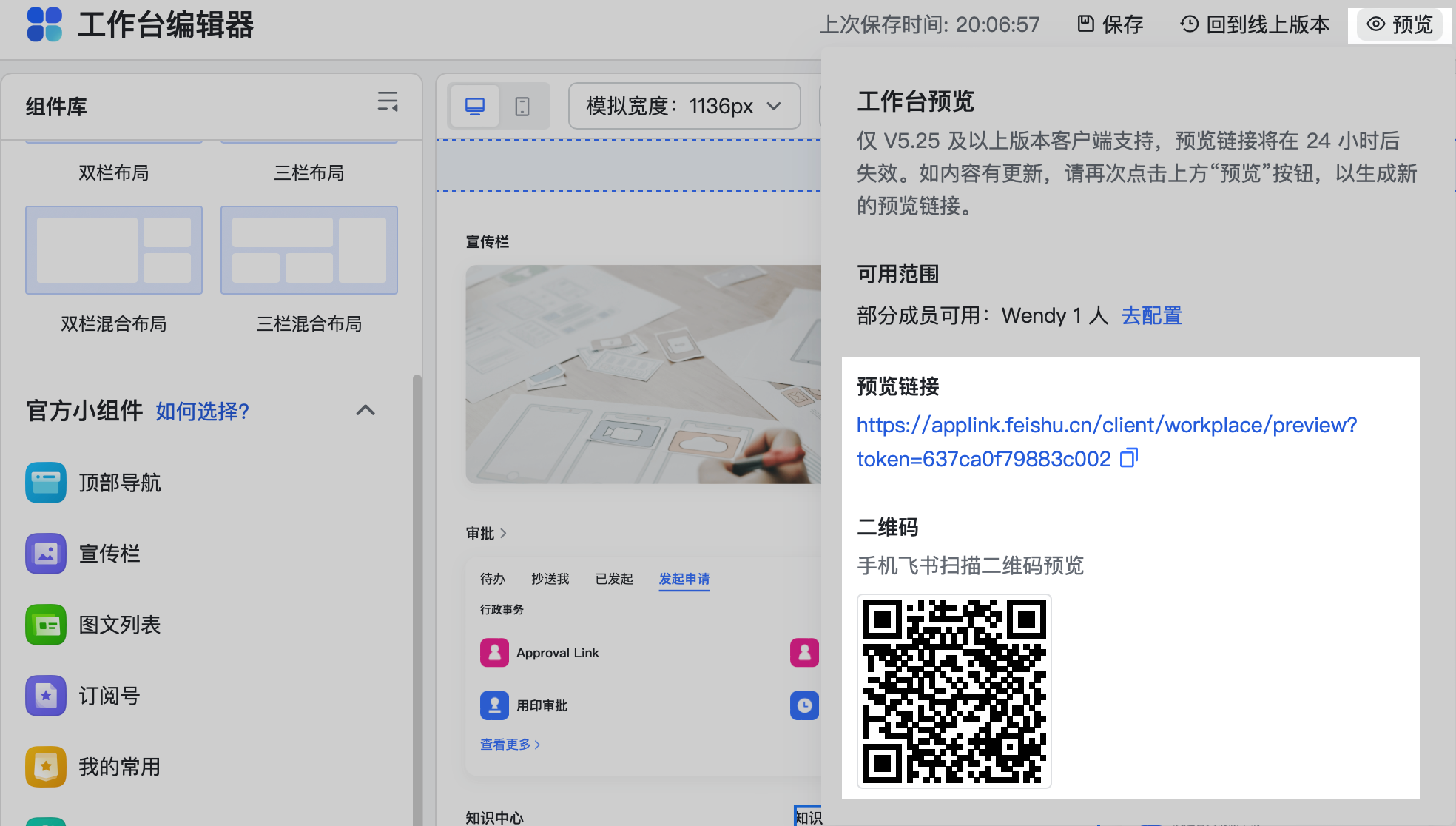This screenshot has height=826, width=1456.
Task: Click the Approval Link text
Action: (x=558, y=653)
